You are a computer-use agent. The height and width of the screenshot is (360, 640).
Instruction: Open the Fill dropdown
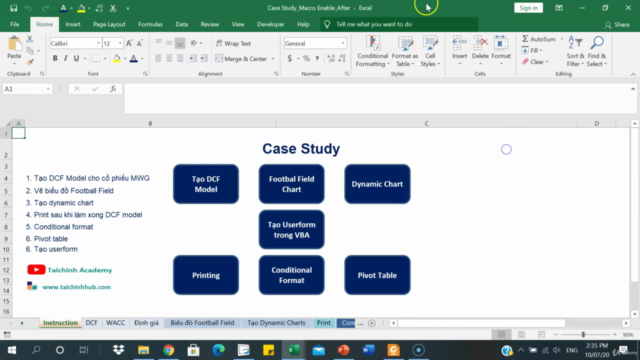pyautogui.click(x=532, y=51)
